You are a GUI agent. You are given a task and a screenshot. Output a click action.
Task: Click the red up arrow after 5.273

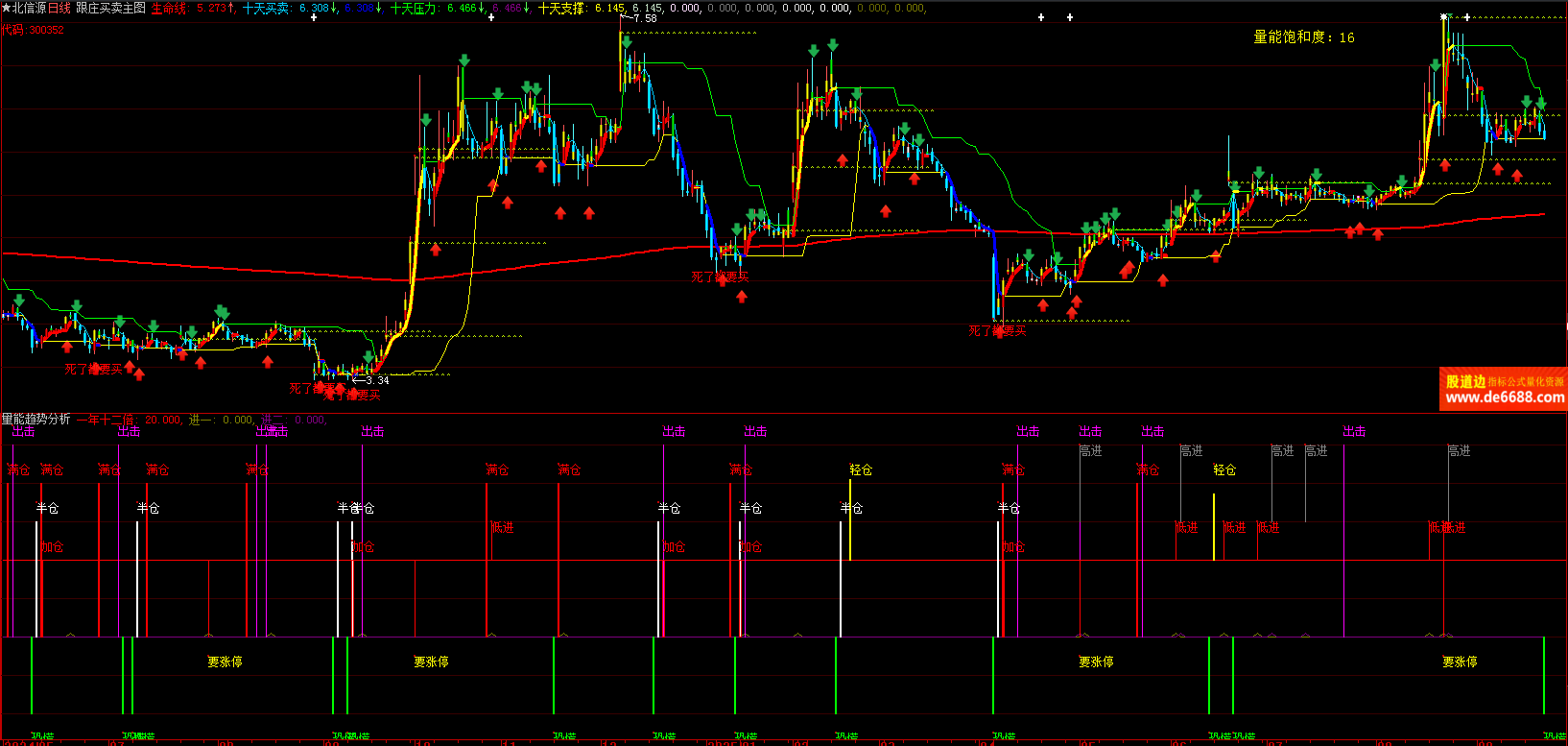pyautogui.click(x=231, y=8)
